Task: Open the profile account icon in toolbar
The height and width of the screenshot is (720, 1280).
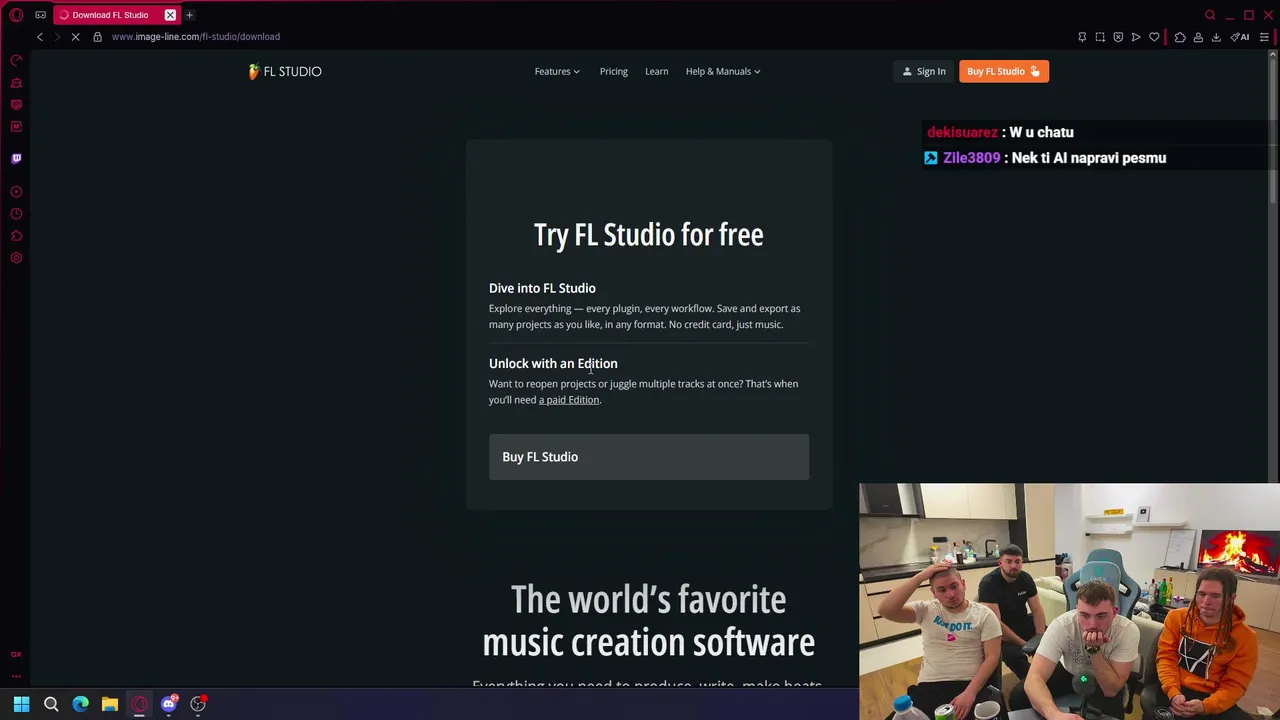Action: (x=1198, y=37)
